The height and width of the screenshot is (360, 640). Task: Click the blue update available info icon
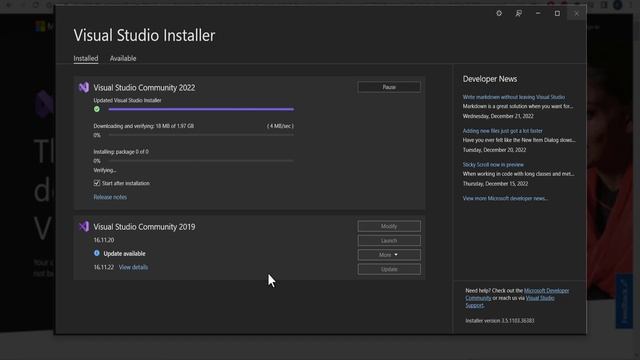click(x=97, y=253)
